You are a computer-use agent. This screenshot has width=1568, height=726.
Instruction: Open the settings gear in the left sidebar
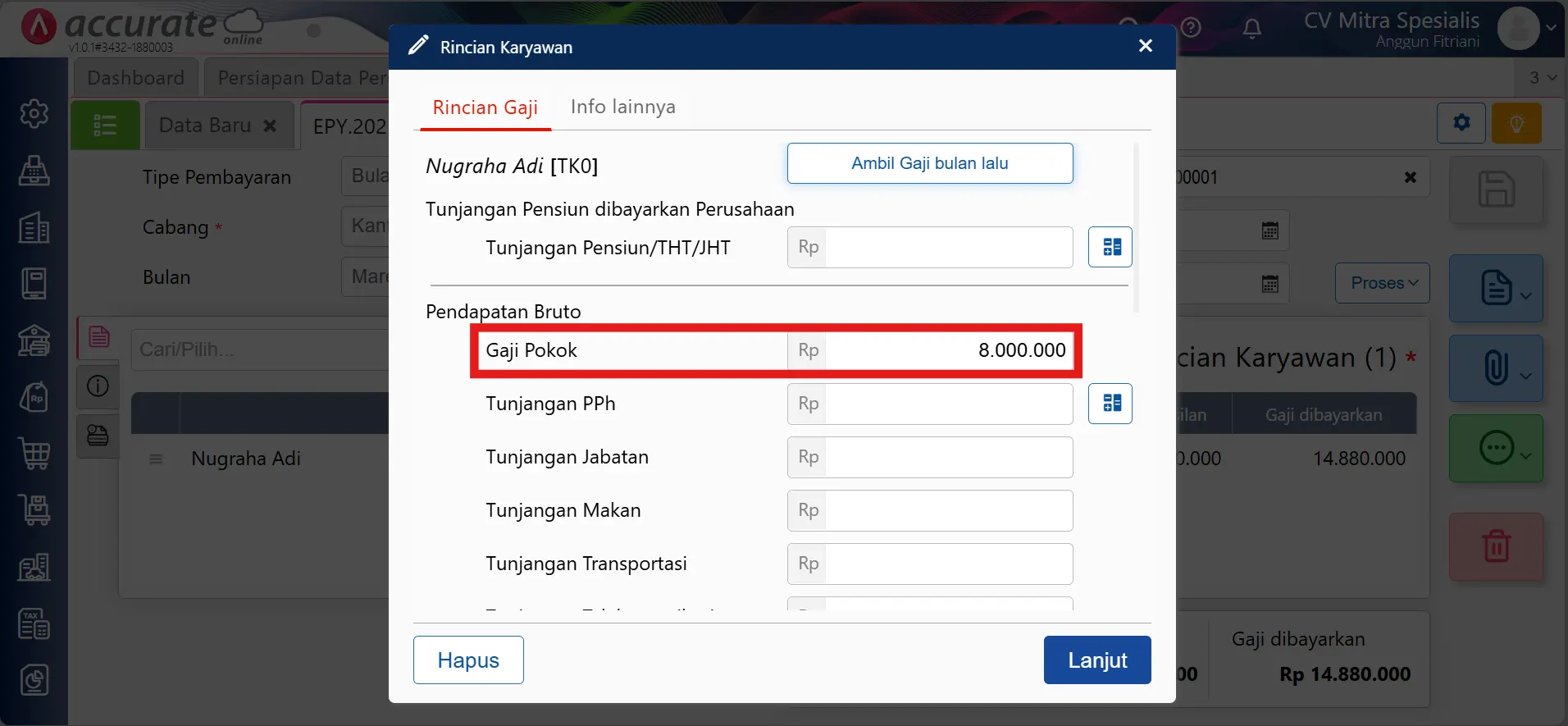point(34,113)
